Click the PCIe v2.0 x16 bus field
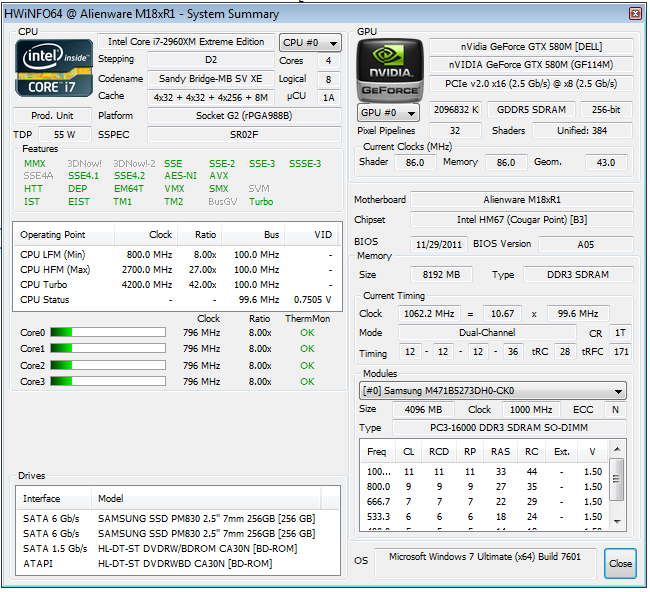 tap(531, 83)
